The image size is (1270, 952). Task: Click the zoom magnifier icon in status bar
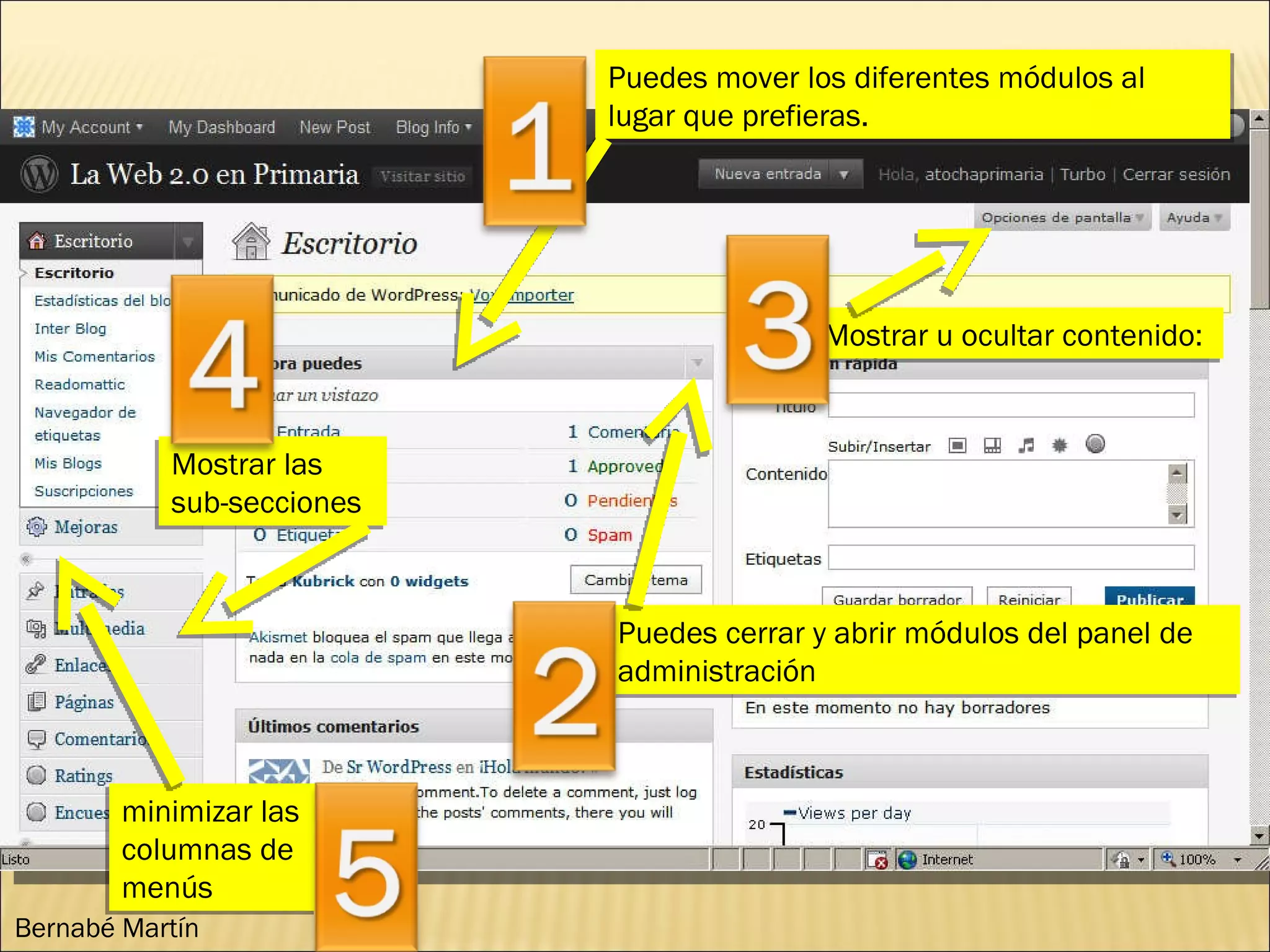click(1168, 858)
